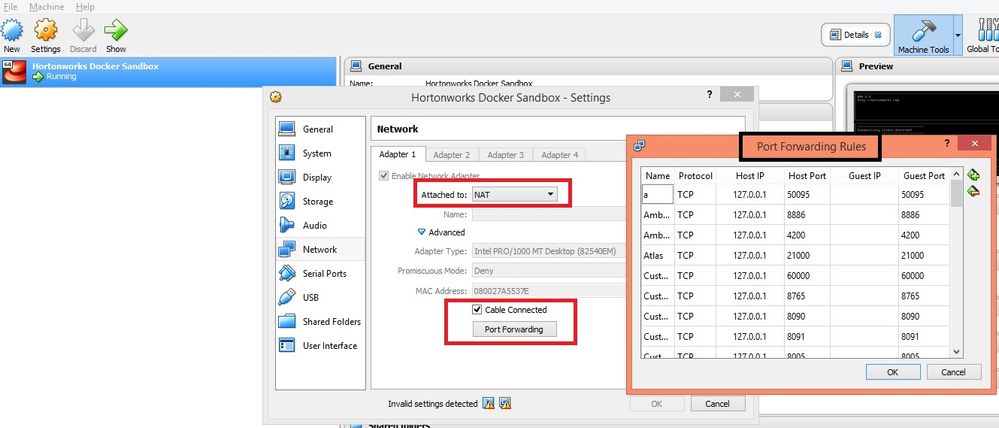Remove selected port forwarding rule icon

(973, 191)
